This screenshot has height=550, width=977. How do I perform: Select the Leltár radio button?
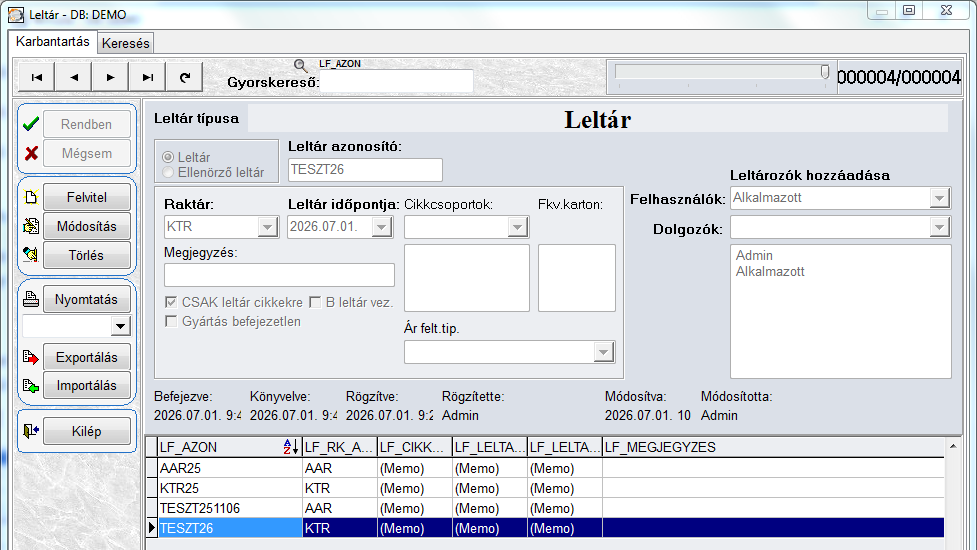(168, 157)
